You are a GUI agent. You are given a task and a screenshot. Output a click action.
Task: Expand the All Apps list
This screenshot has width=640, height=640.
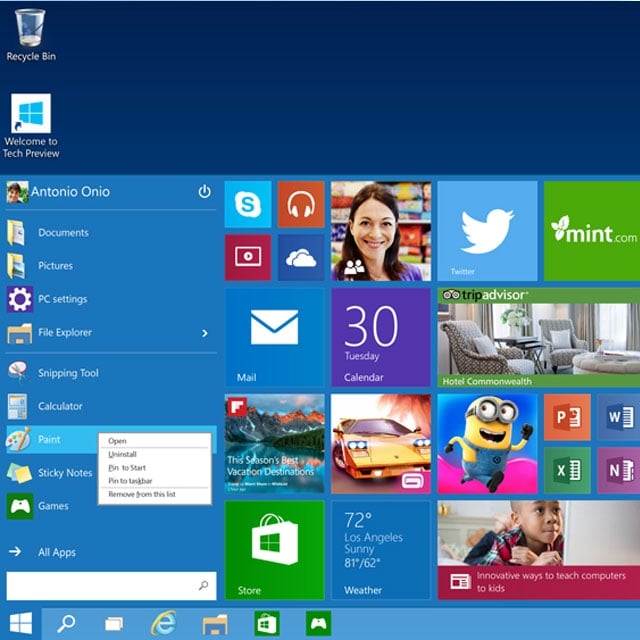point(57,552)
